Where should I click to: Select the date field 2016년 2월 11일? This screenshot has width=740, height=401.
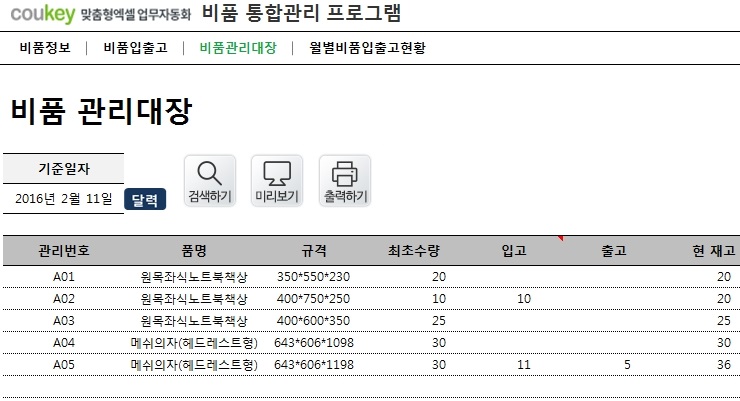point(64,199)
